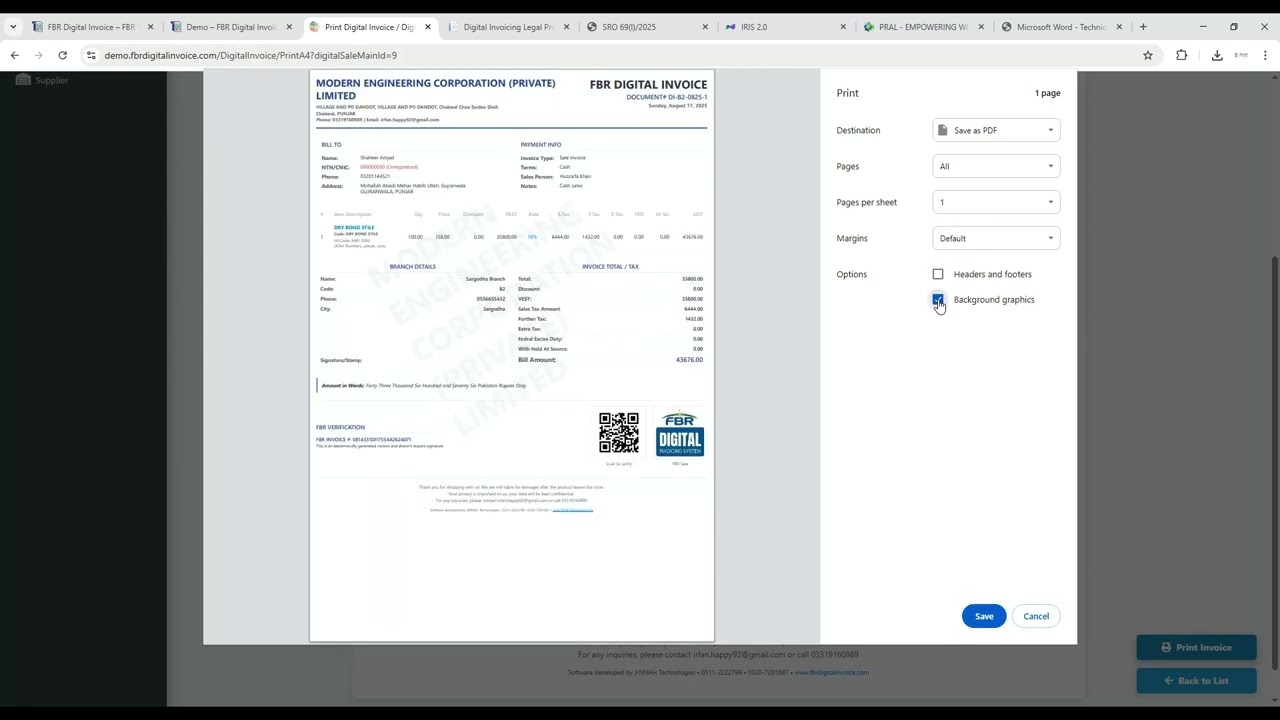Open the Pages dropdown showing All

pyautogui.click(x=996, y=166)
